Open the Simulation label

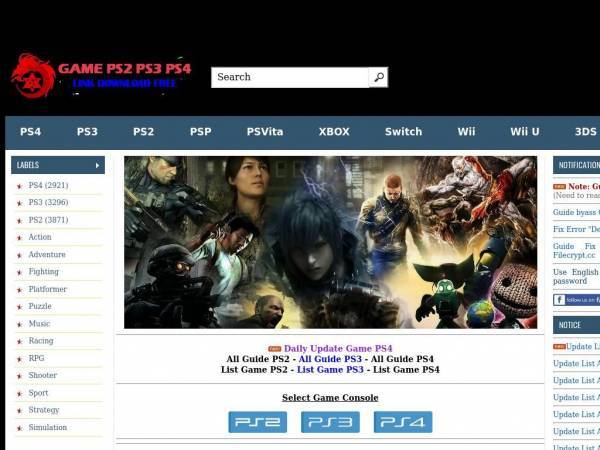pos(47,427)
